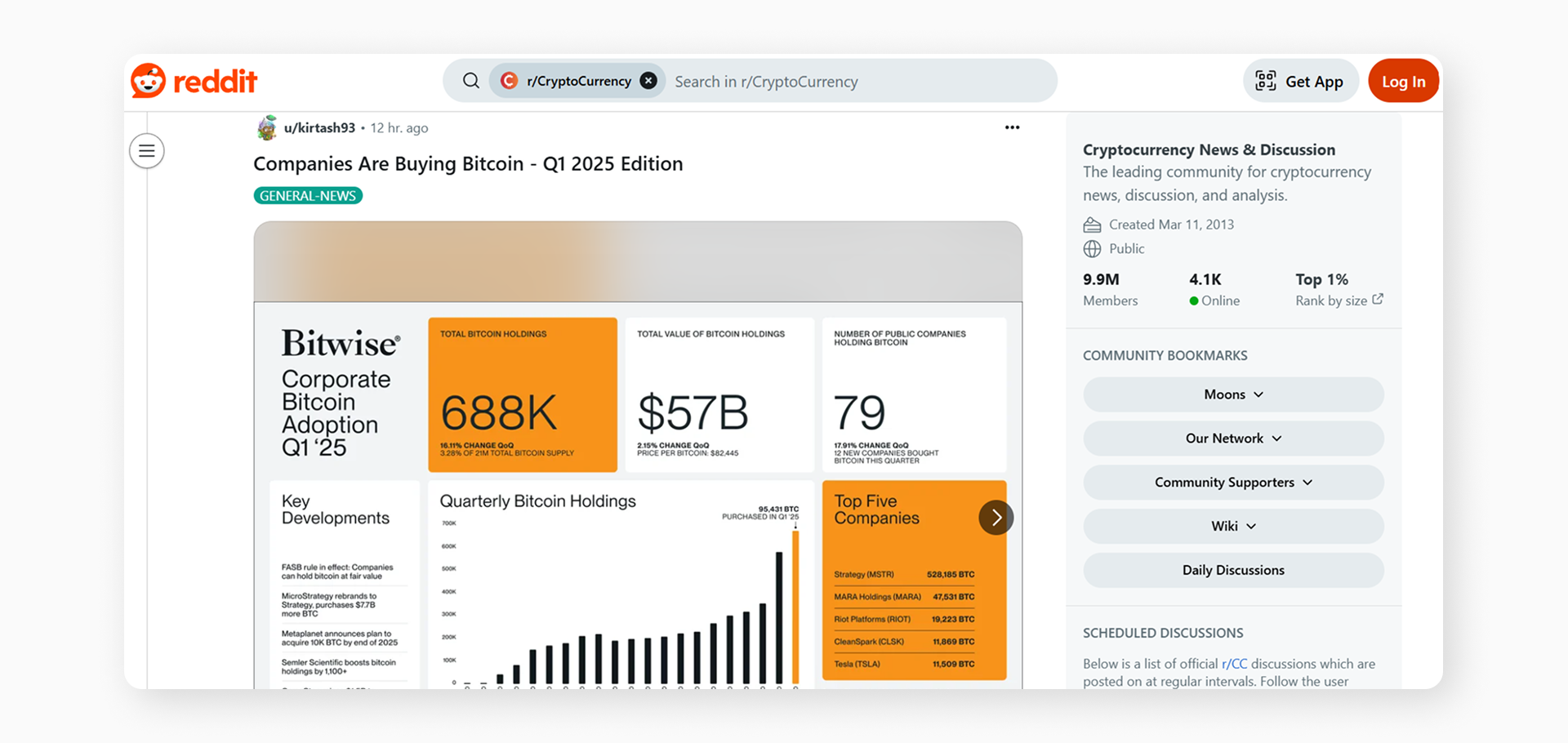Click the Get App button
The image size is (1568, 743).
pos(1301,81)
